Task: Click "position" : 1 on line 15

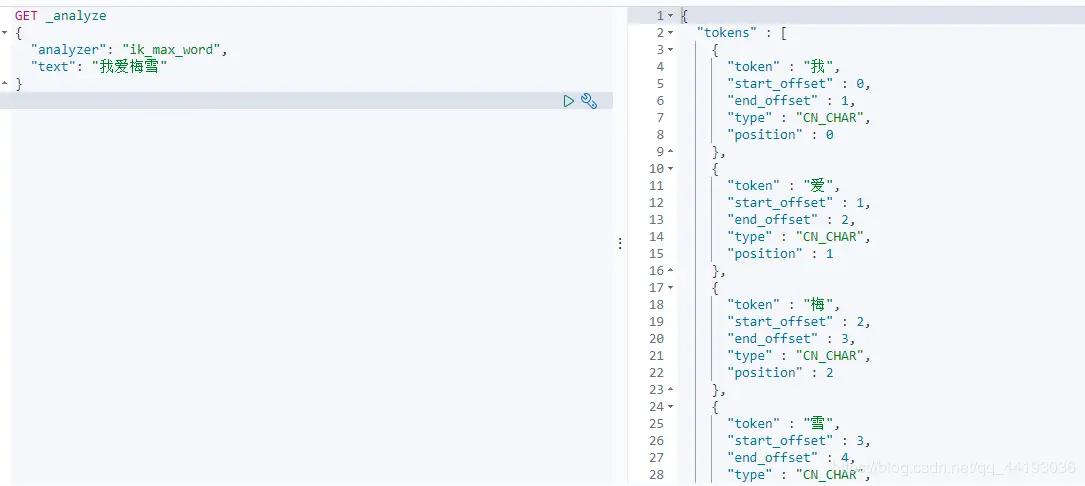Action: tap(780, 253)
